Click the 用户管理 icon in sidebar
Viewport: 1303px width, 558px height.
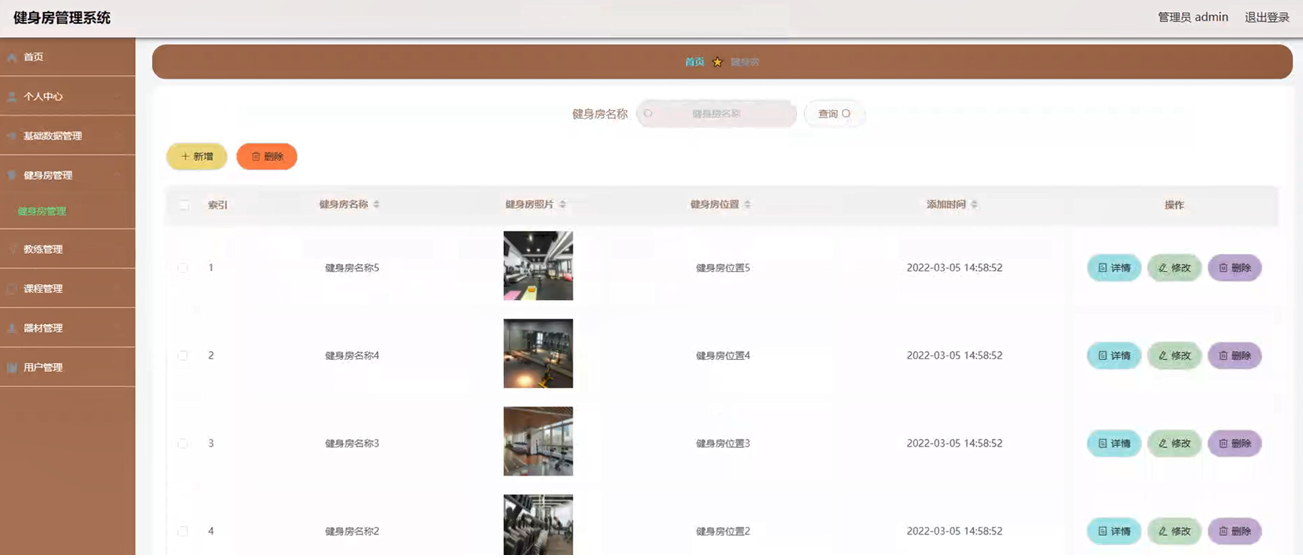click(x=12, y=368)
